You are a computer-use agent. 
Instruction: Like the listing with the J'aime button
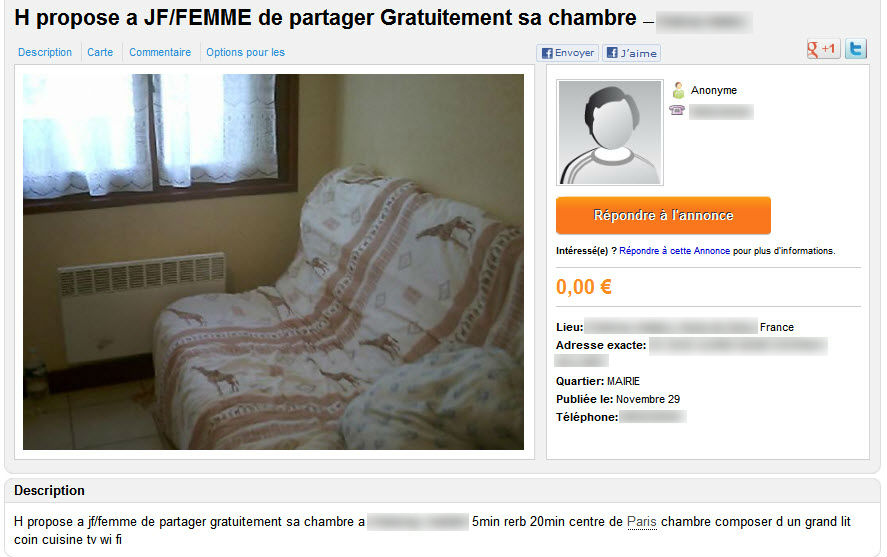coord(631,53)
